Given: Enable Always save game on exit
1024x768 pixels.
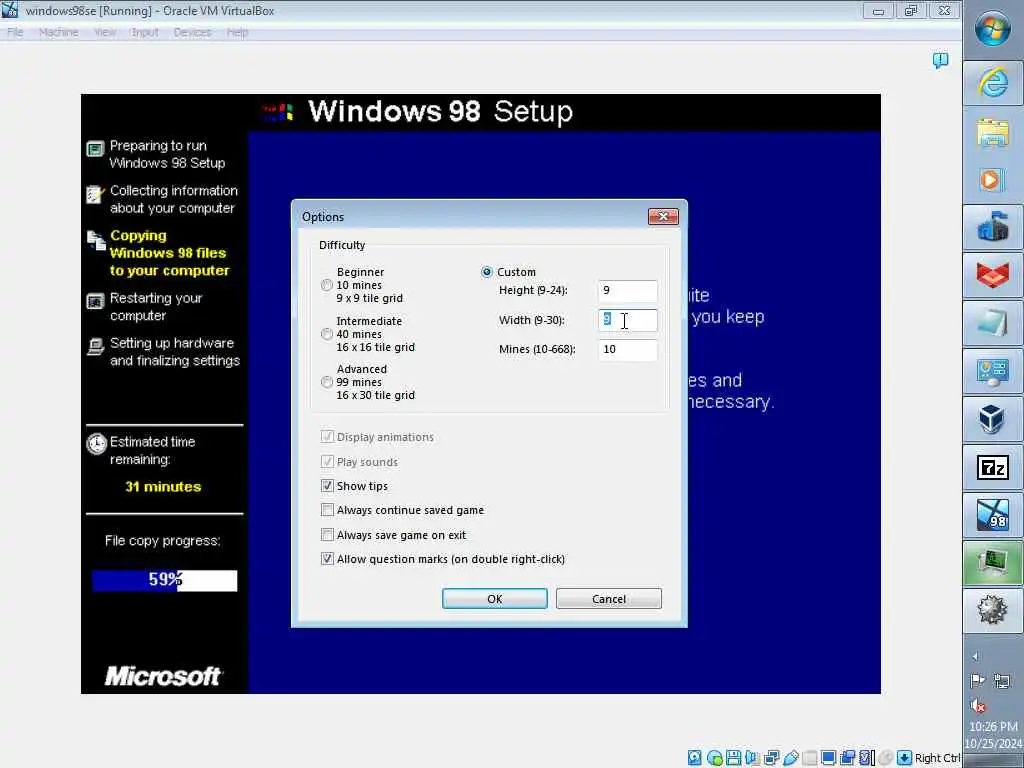Looking at the screenshot, I should (x=327, y=535).
